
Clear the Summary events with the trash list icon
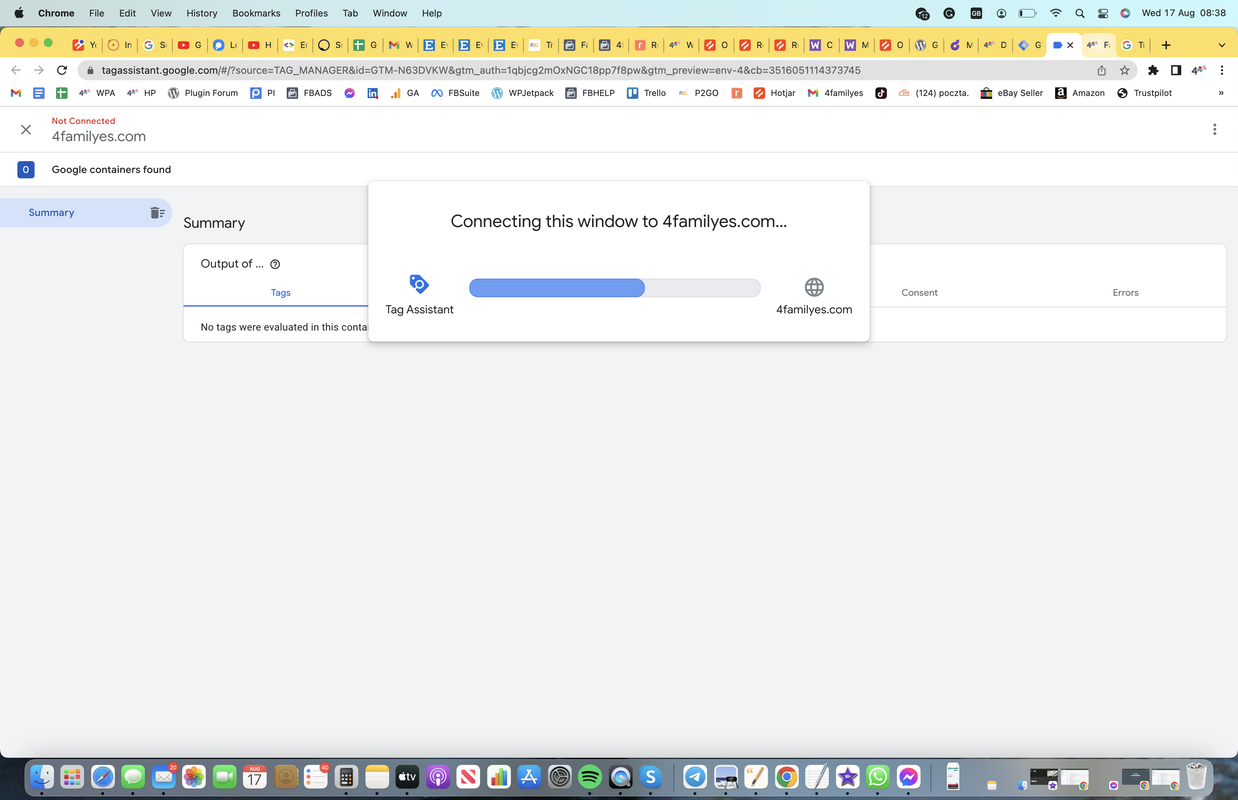point(157,212)
